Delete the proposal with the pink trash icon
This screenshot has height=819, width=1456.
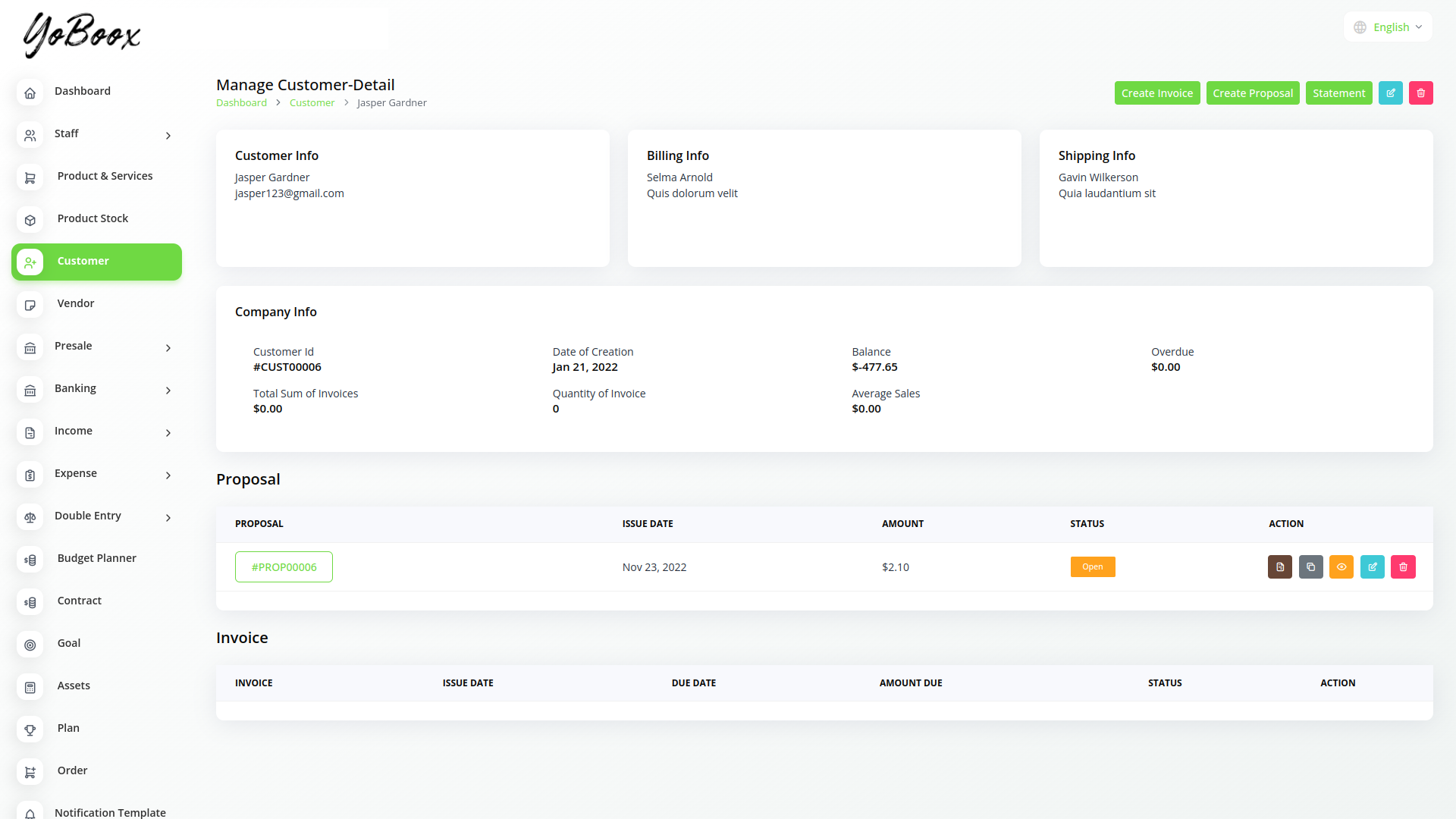tap(1403, 567)
